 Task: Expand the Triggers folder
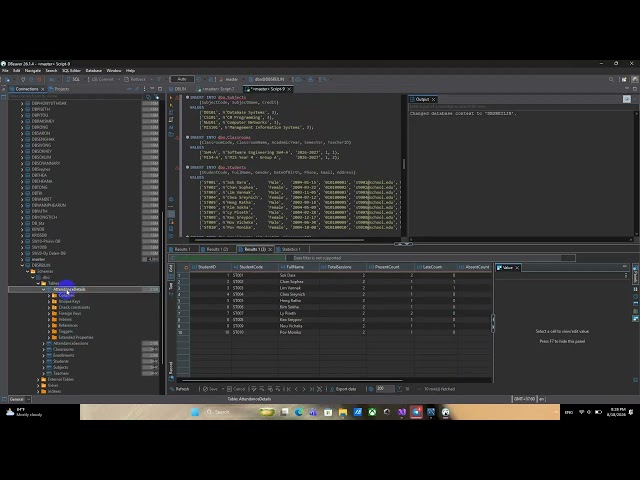tap(49, 331)
